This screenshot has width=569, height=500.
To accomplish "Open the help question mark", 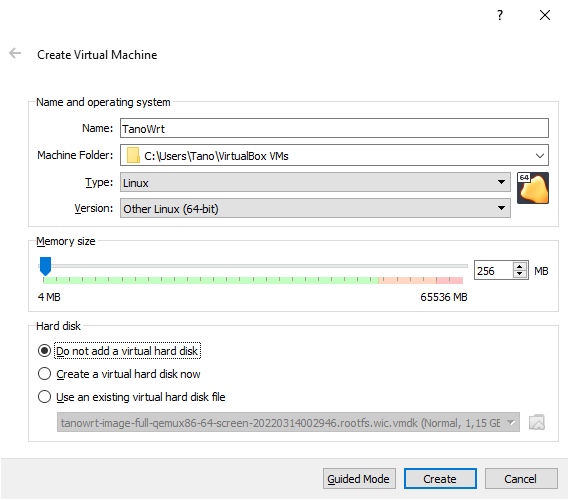I will [x=500, y=15].
